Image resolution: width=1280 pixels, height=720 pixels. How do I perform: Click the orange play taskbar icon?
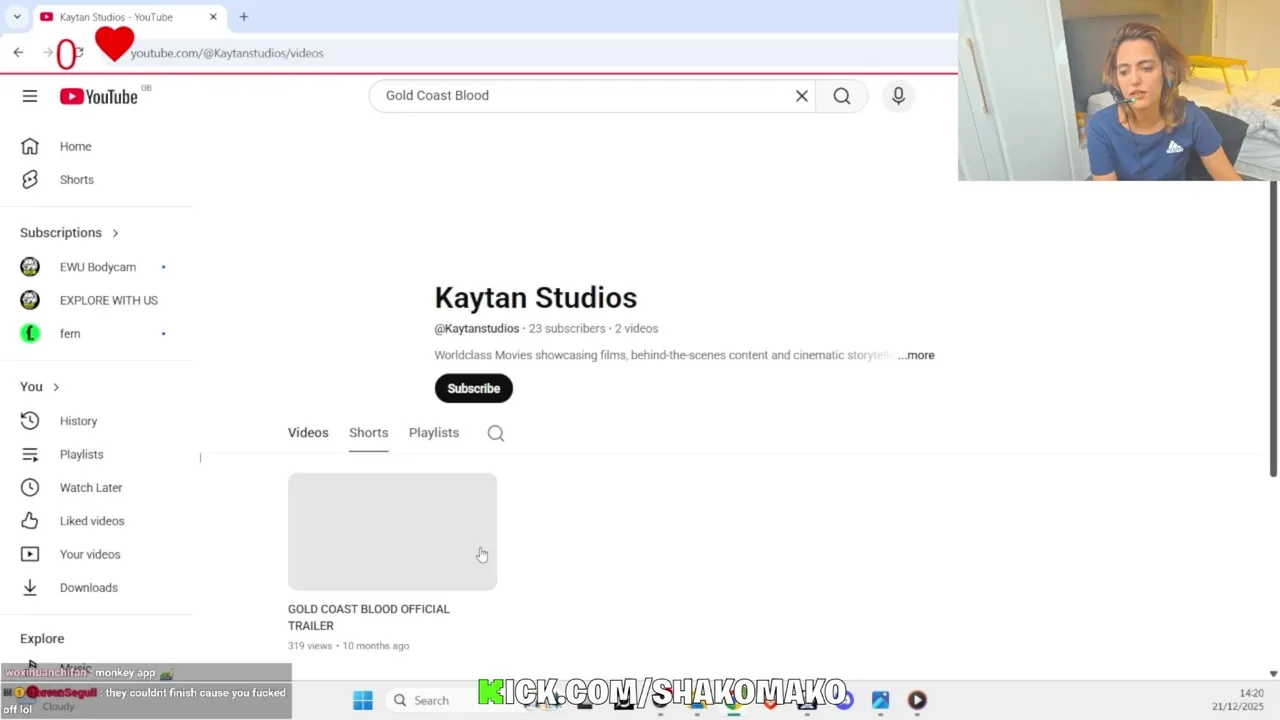917,700
